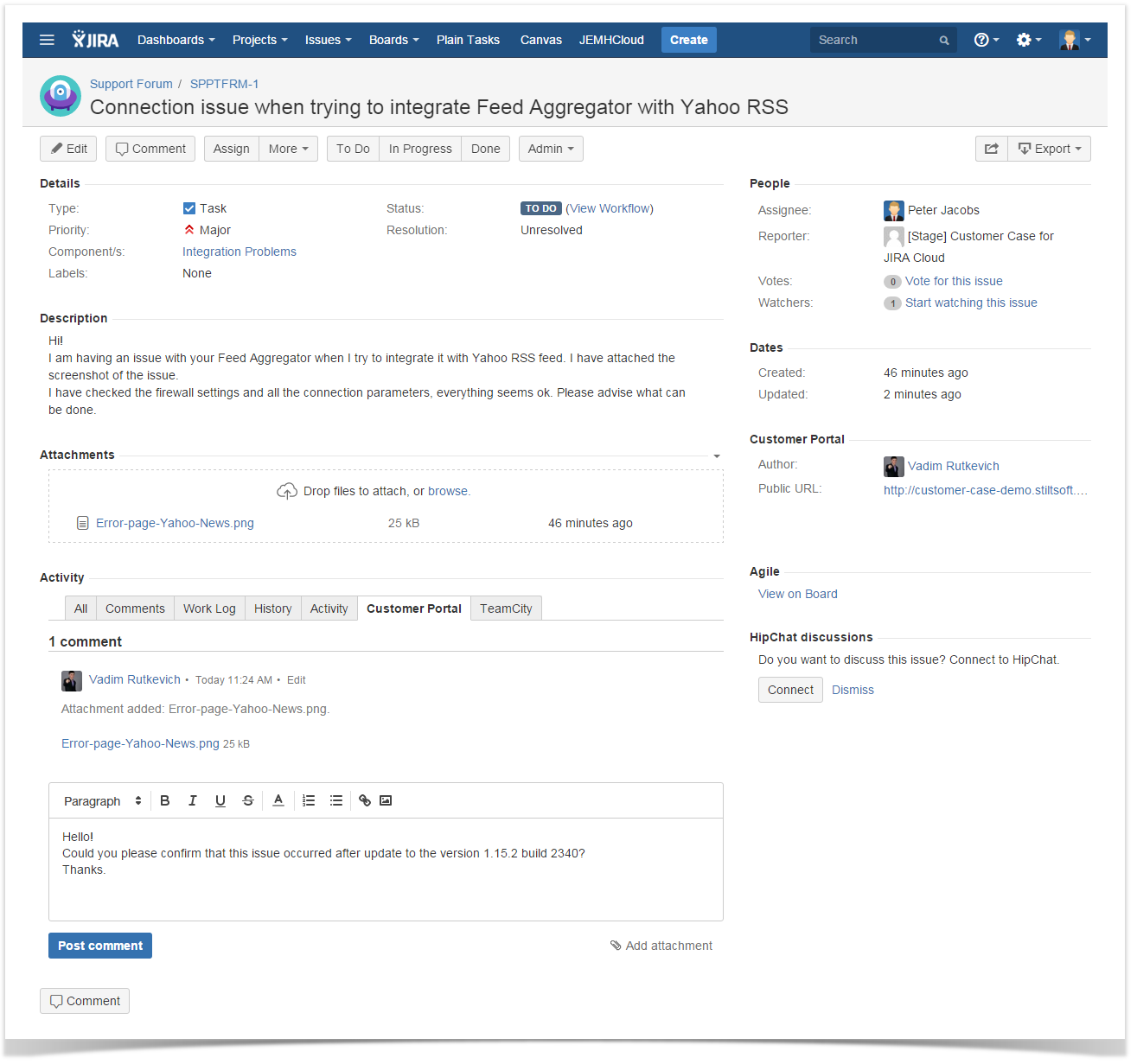This screenshot has height=1064, width=1137.
Task: Click Peter Jacobs assignee avatar
Action: pyautogui.click(x=894, y=211)
